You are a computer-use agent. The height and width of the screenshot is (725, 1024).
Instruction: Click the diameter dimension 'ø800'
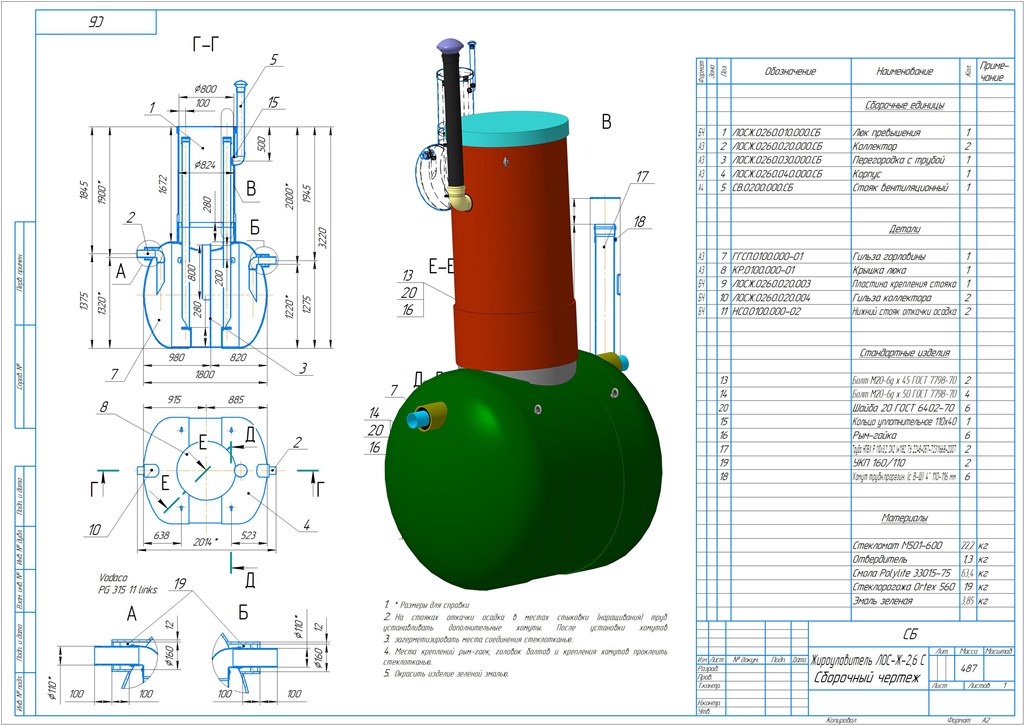tap(206, 89)
